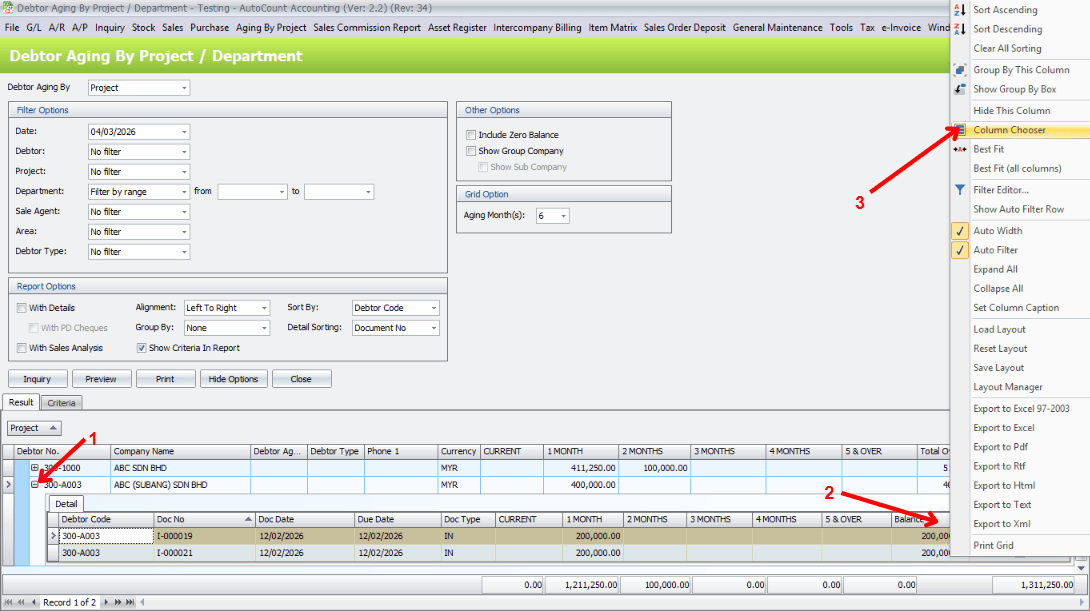Click the Group By This Column icon
The width and height of the screenshot is (1090, 611).
coord(959,70)
